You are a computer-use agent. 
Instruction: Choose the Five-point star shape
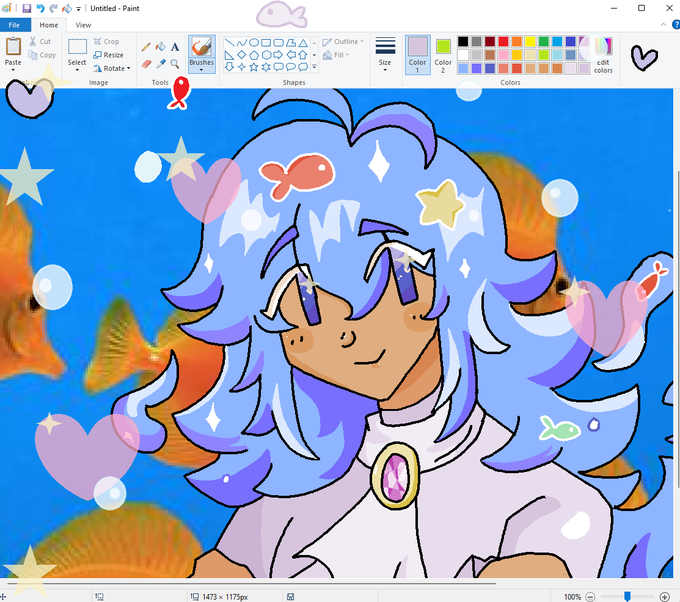[x=254, y=67]
